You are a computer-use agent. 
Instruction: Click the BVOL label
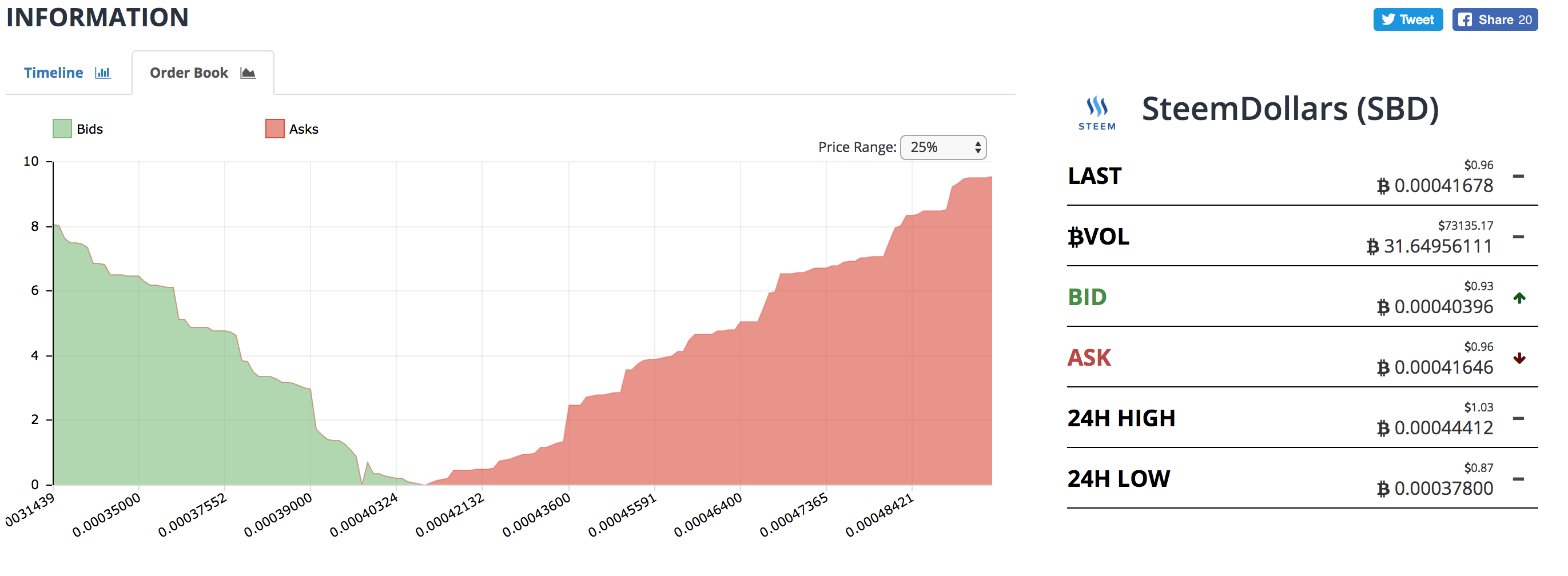coord(1099,237)
